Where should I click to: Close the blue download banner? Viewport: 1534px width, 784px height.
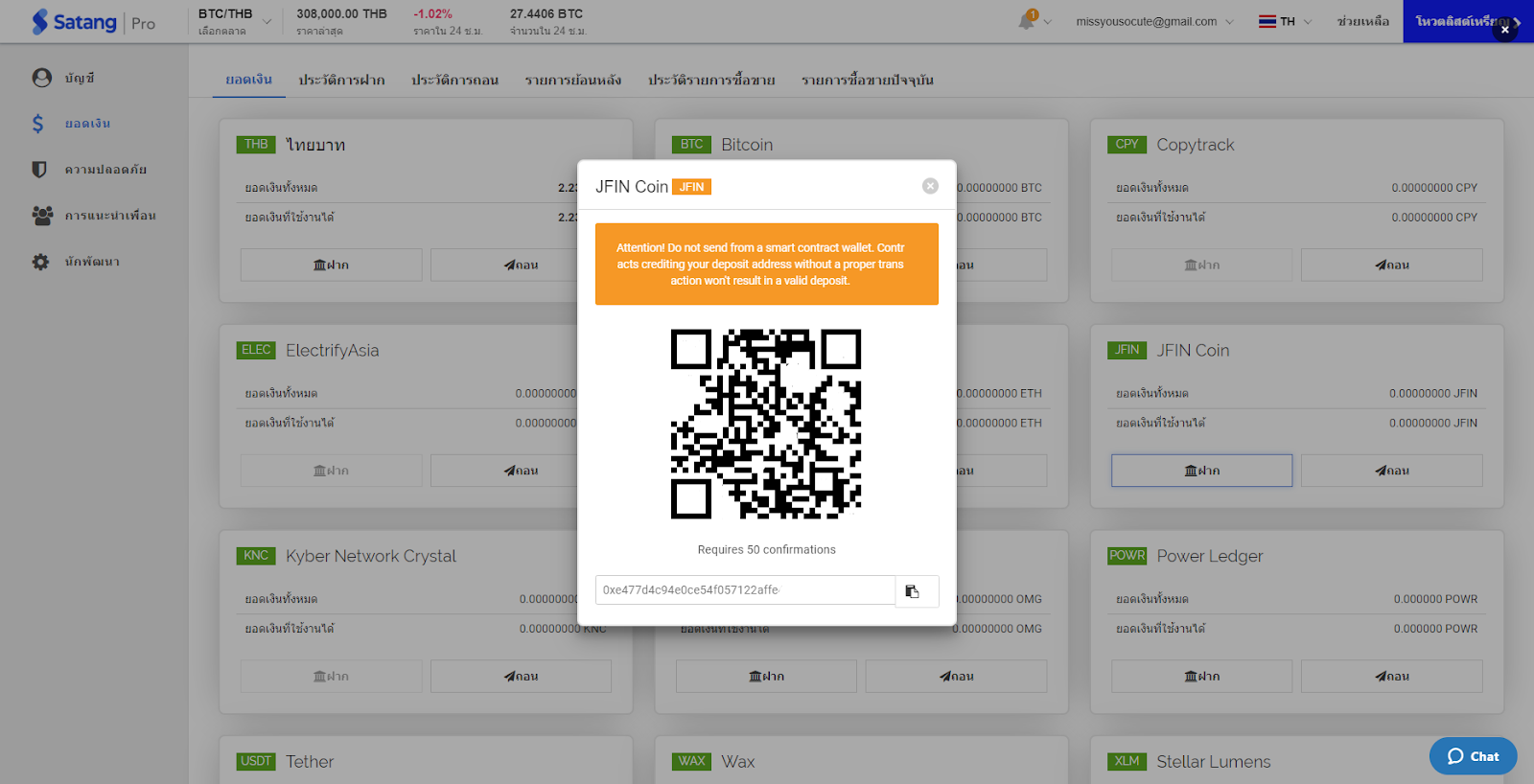(1505, 30)
